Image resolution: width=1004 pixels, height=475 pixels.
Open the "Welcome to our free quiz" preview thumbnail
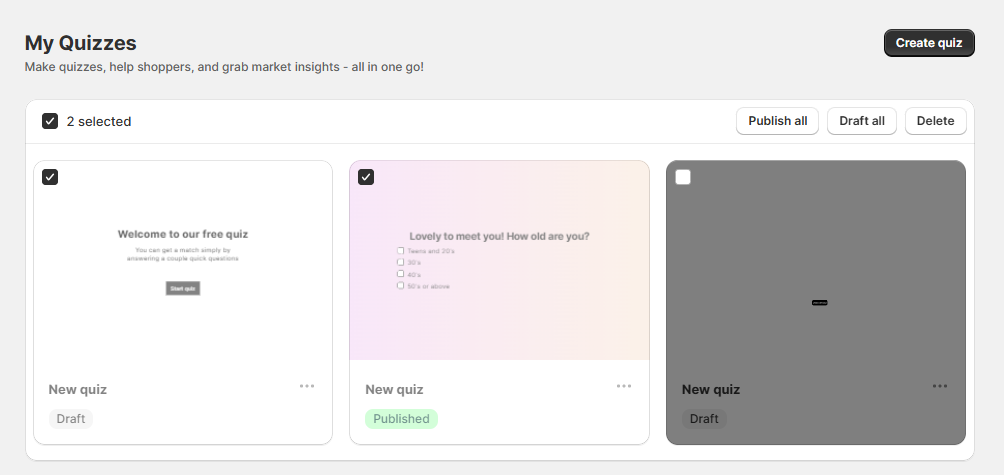coord(183,260)
